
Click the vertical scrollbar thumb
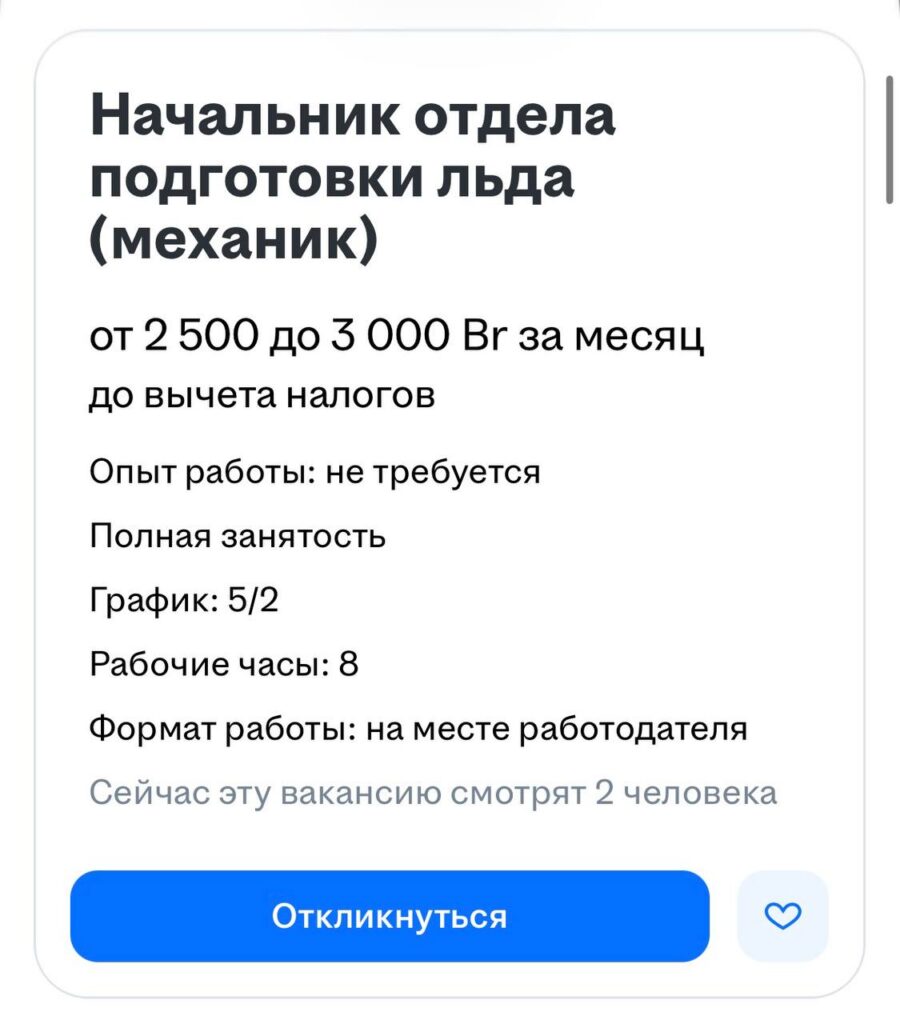[889, 140]
